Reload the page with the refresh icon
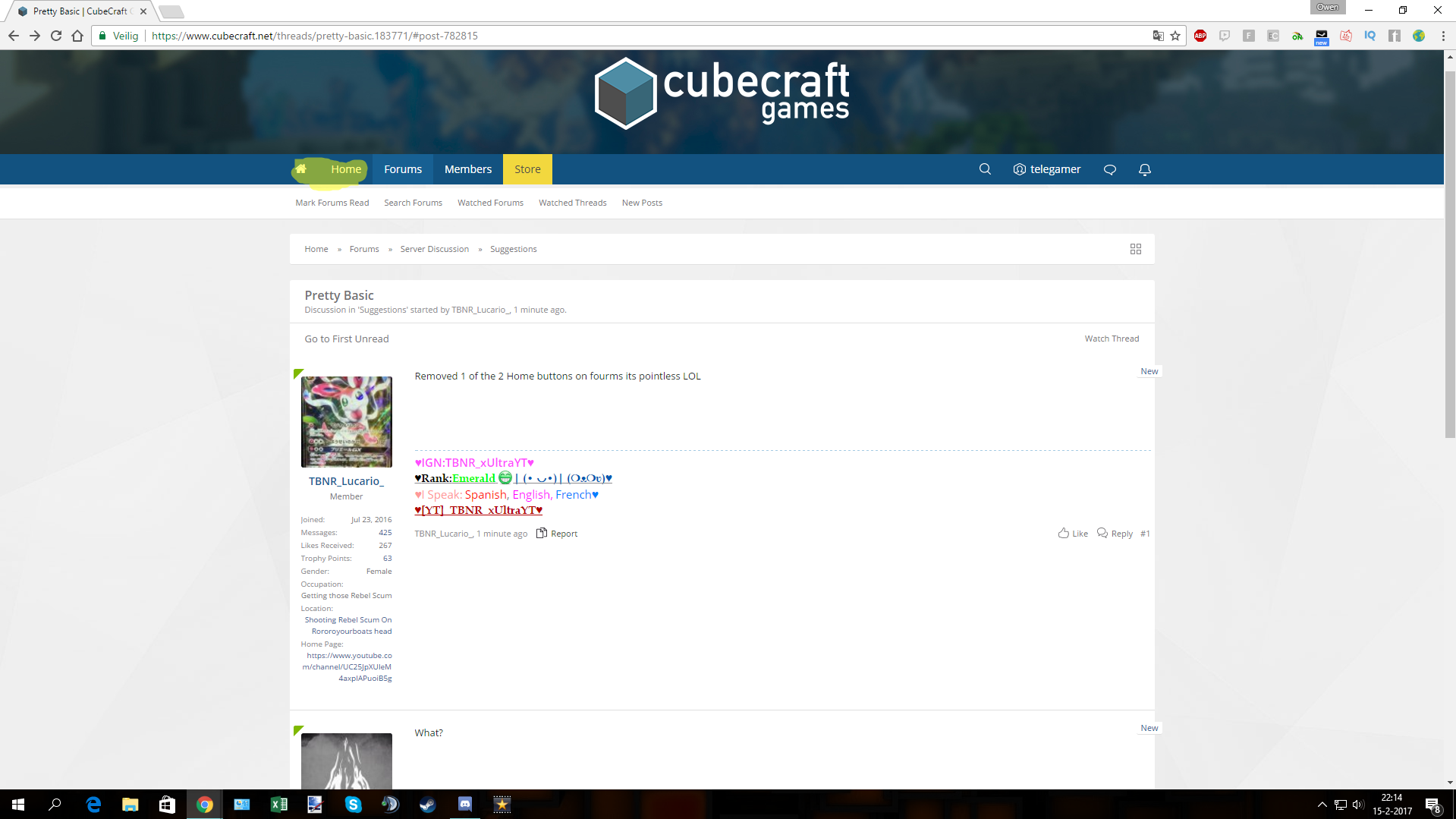Screen dimensions: 1456x819 (56, 36)
